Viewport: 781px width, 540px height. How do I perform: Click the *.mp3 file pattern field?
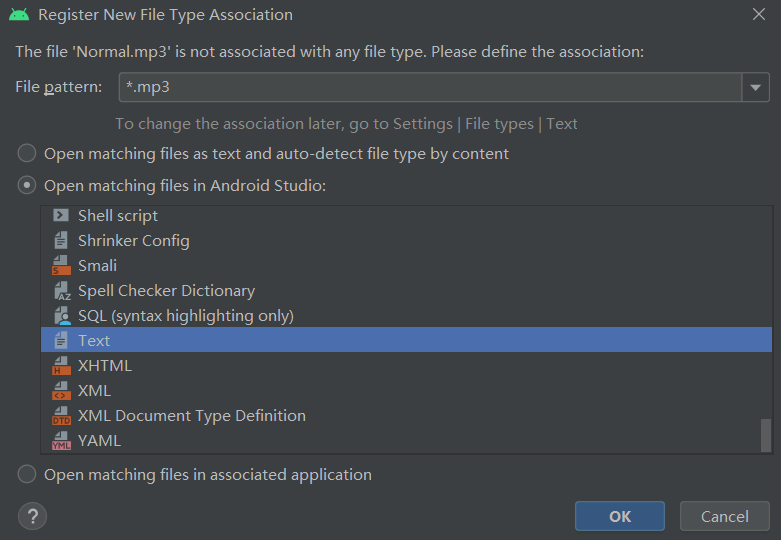pyautogui.click(x=428, y=88)
